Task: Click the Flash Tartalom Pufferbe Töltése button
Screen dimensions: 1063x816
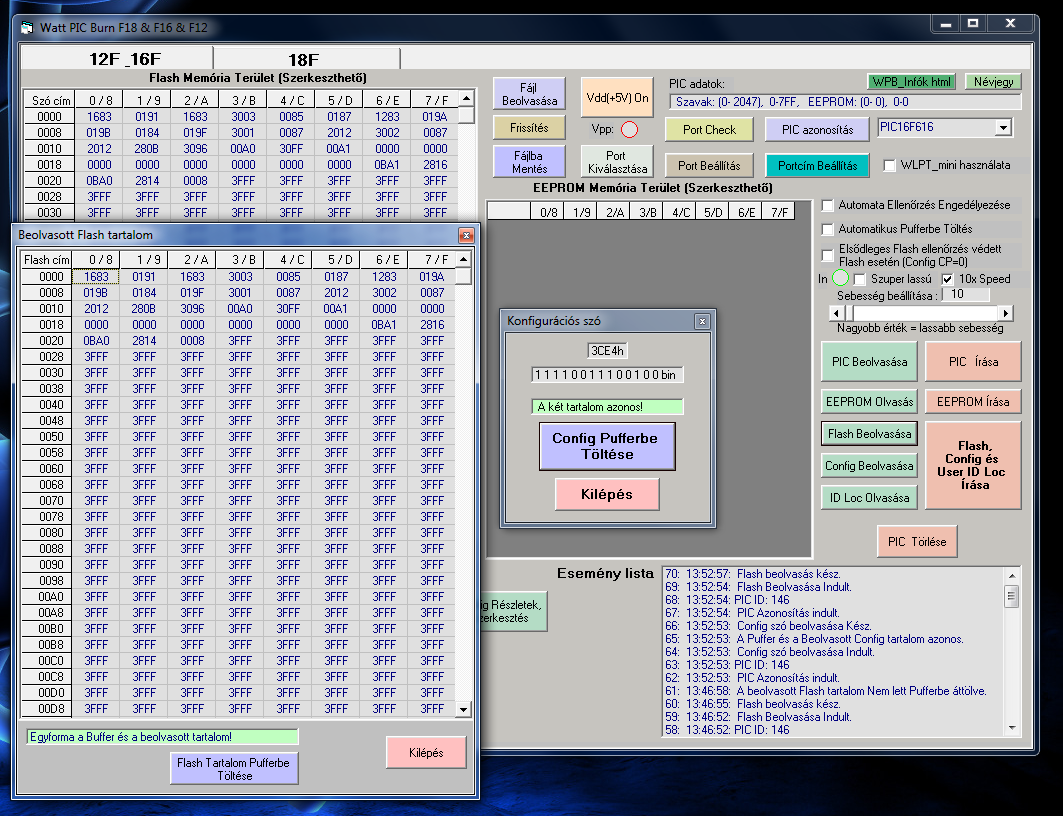Action: [x=233, y=768]
